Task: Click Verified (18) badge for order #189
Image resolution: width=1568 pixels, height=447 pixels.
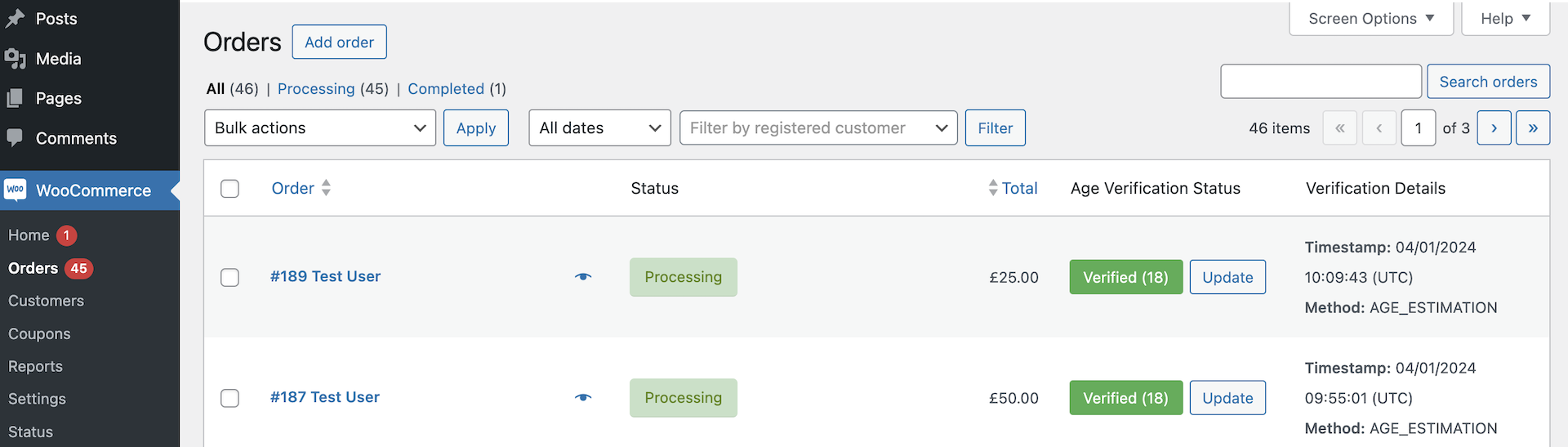Action: 1126,277
